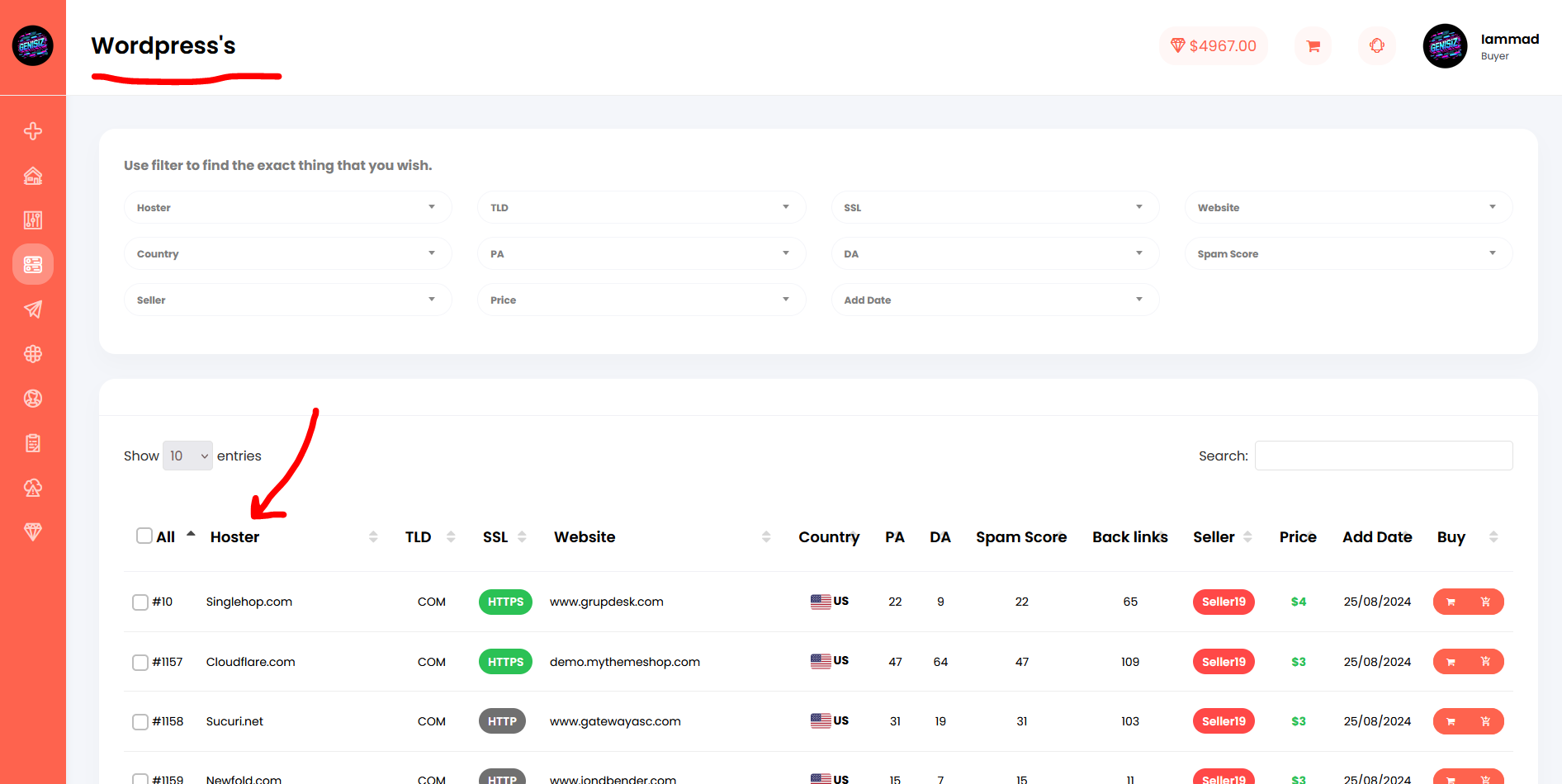Screen dimensions: 1562x784
Task: Open the Price filter dropdown
Action: point(641,300)
